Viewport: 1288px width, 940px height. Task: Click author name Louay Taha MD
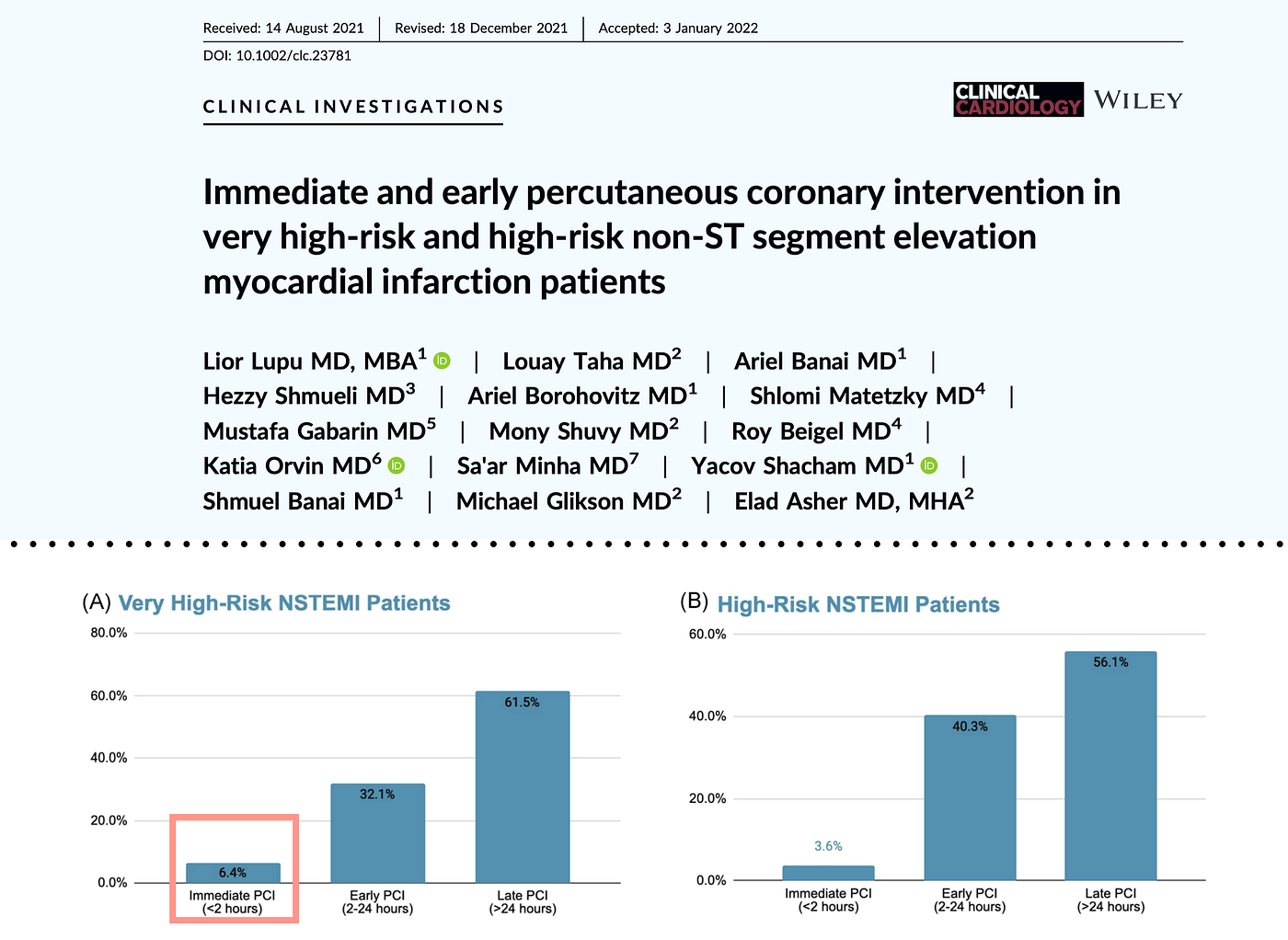coord(592,361)
